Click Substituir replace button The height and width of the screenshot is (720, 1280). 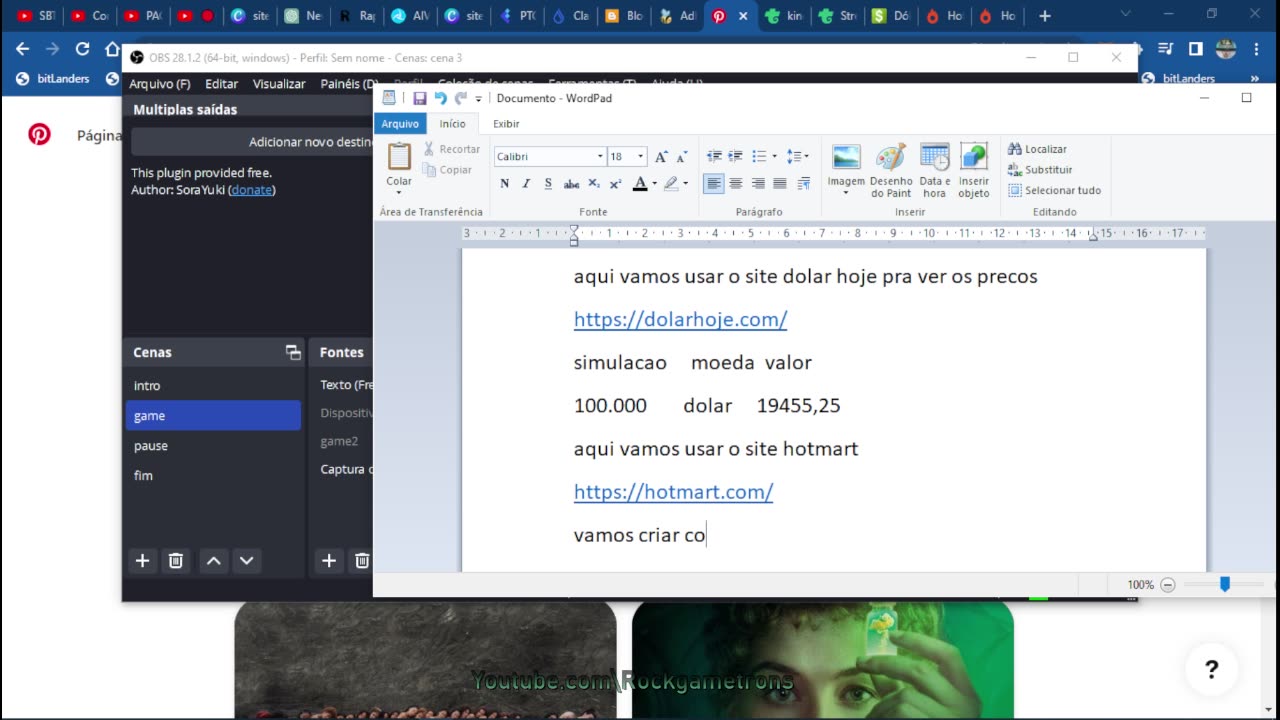1040,170
